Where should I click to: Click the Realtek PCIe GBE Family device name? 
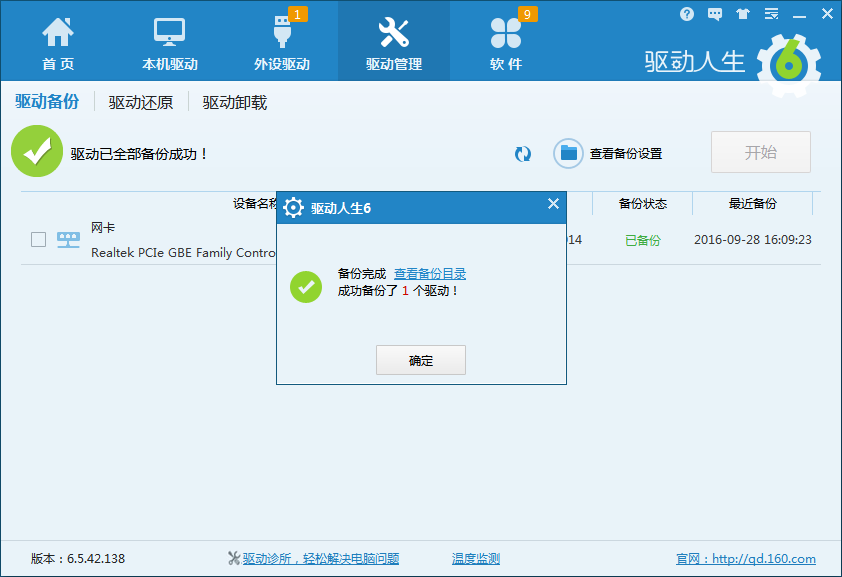(x=183, y=252)
